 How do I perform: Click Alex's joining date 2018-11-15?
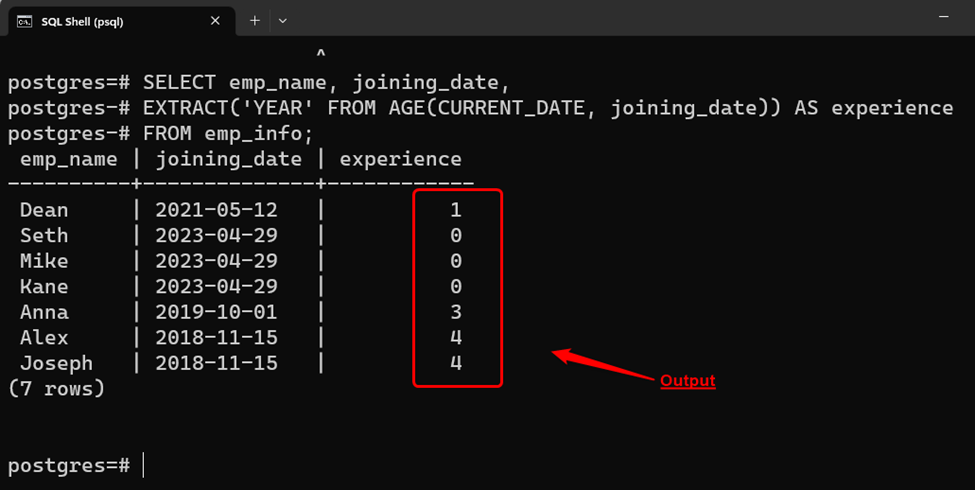216,338
